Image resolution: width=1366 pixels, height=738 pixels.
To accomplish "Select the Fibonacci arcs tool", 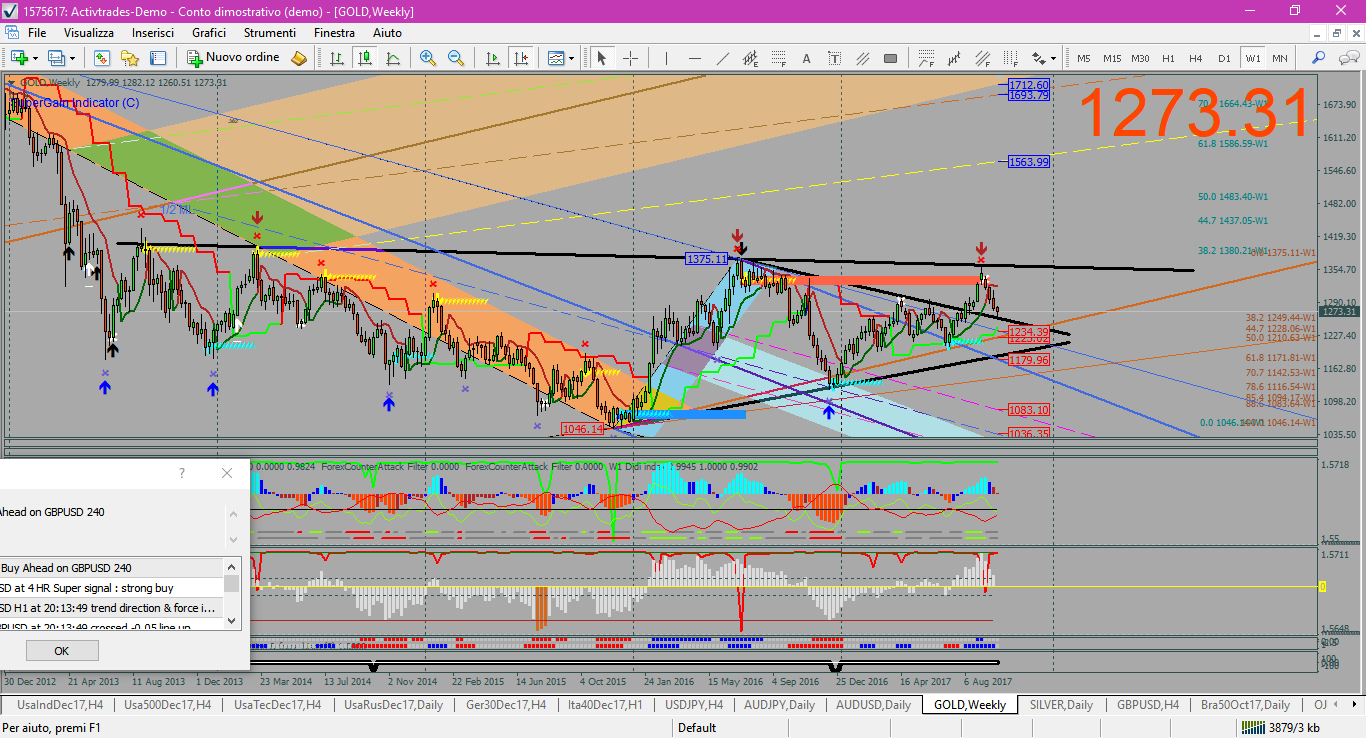I will (926, 58).
